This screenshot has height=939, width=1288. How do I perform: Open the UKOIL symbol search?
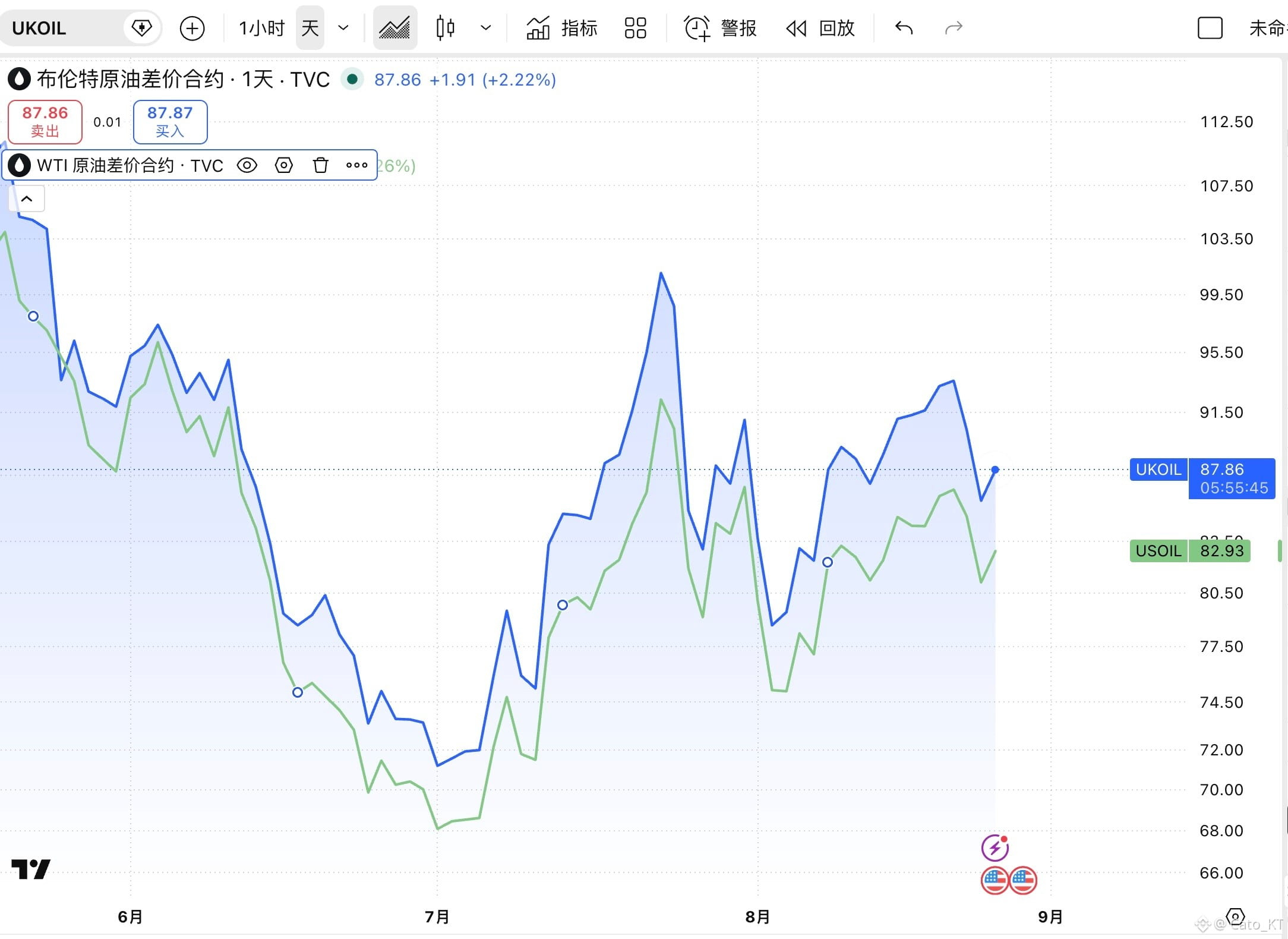tap(39, 28)
